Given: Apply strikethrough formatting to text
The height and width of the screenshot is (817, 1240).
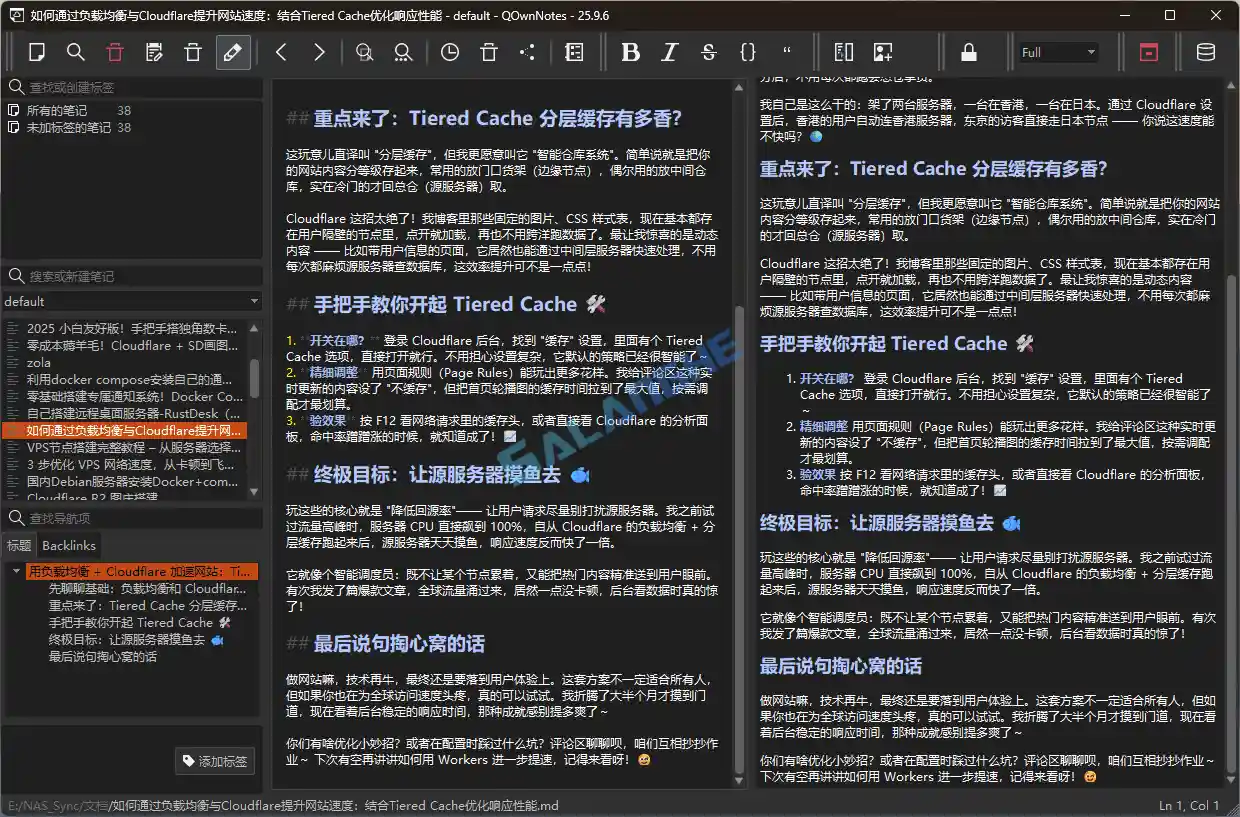Looking at the screenshot, I should (x=708, y=51).
